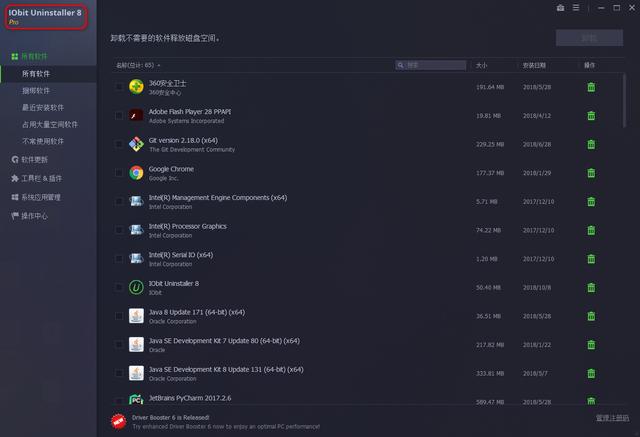This screenshot has width=640, height=437.
Task: Click the IObit Uninstaller 8 list icon
Action: click(x=136, y=288)
